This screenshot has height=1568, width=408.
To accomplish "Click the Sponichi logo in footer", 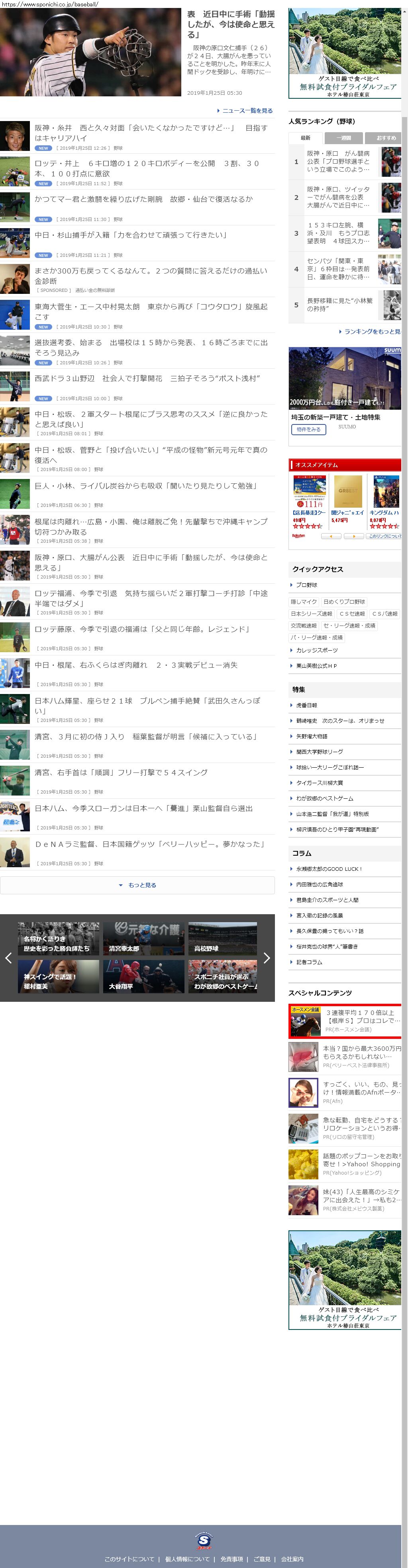I will [204, 1541].
